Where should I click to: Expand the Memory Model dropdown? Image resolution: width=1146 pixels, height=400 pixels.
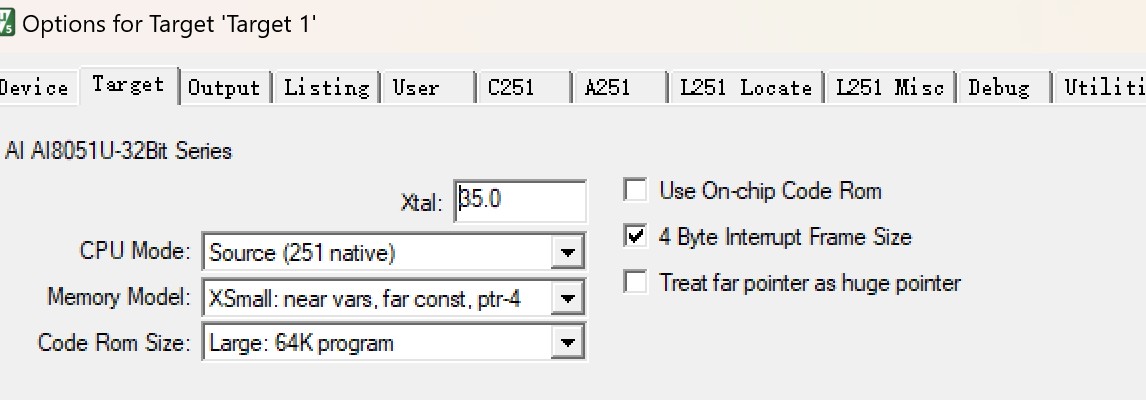(568, 298)
